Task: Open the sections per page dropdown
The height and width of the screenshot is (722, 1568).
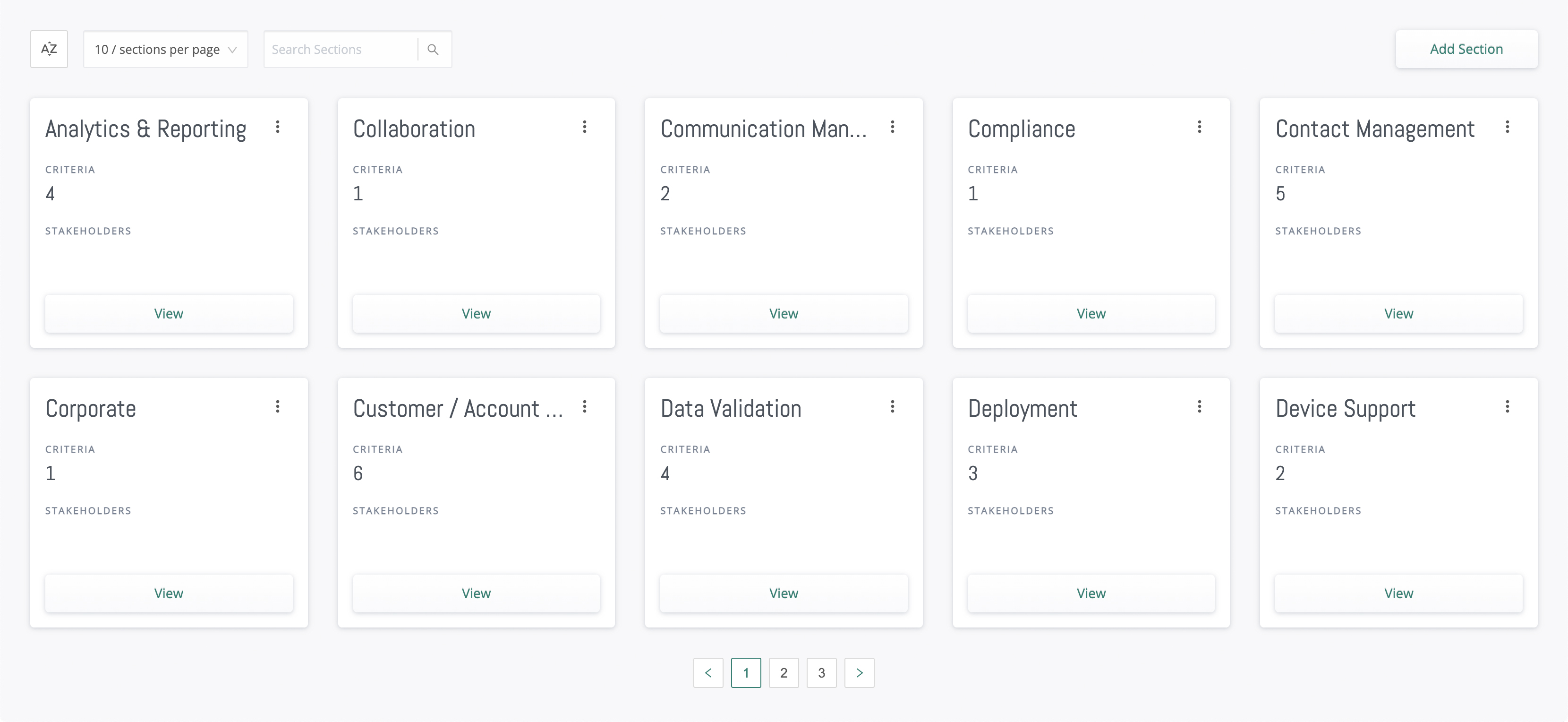Action: point(166,49)
